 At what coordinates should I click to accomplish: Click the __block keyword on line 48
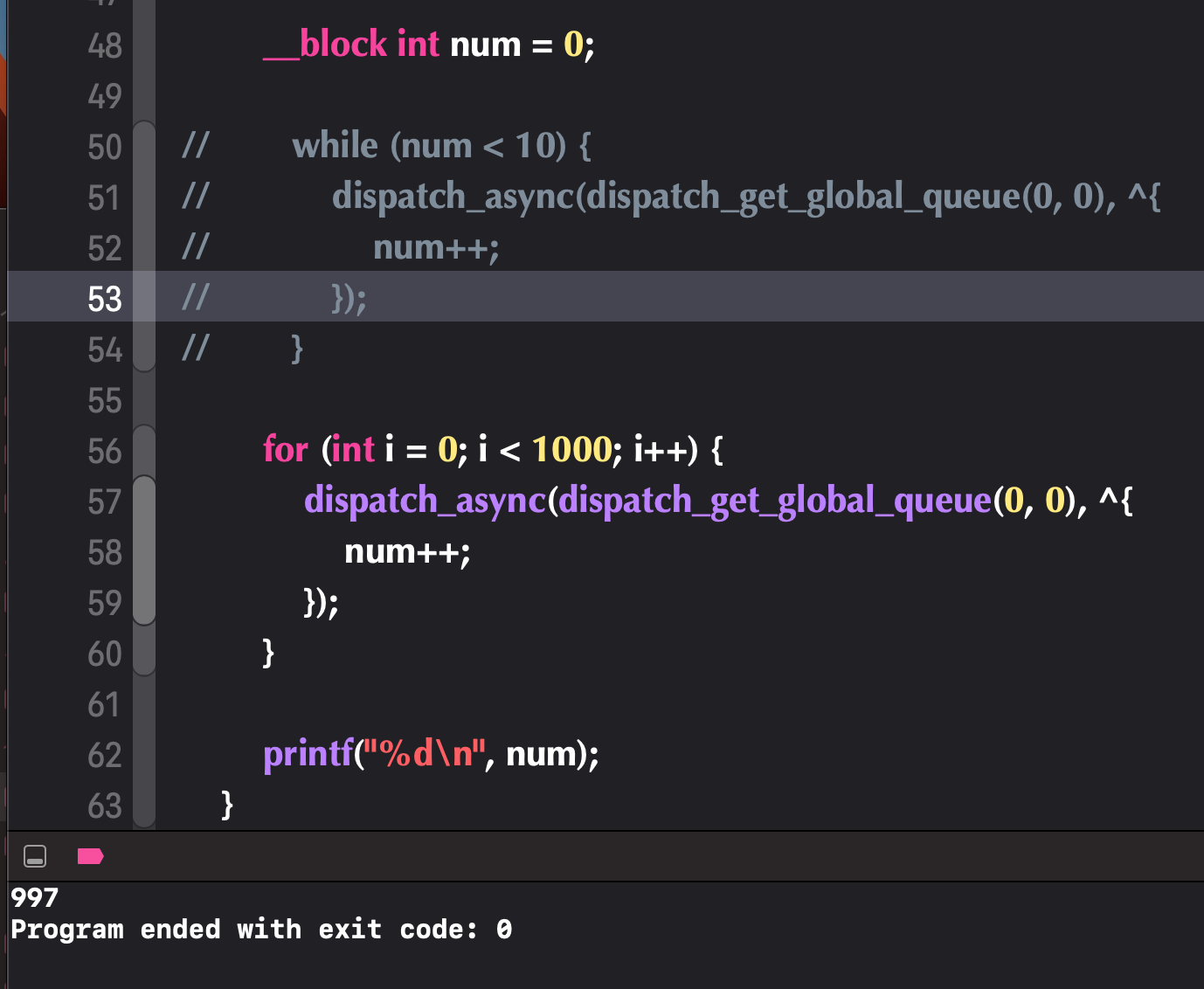pyautogui.click(x=325, y=44)
